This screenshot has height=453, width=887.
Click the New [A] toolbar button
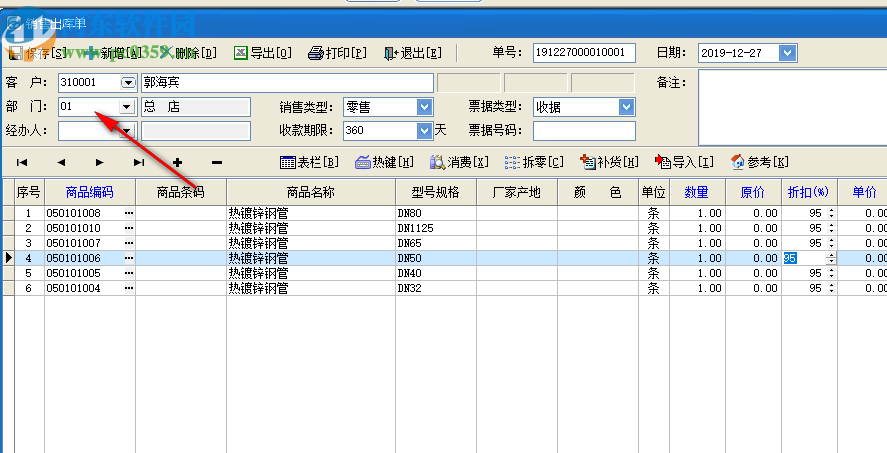tap(113, 53)
